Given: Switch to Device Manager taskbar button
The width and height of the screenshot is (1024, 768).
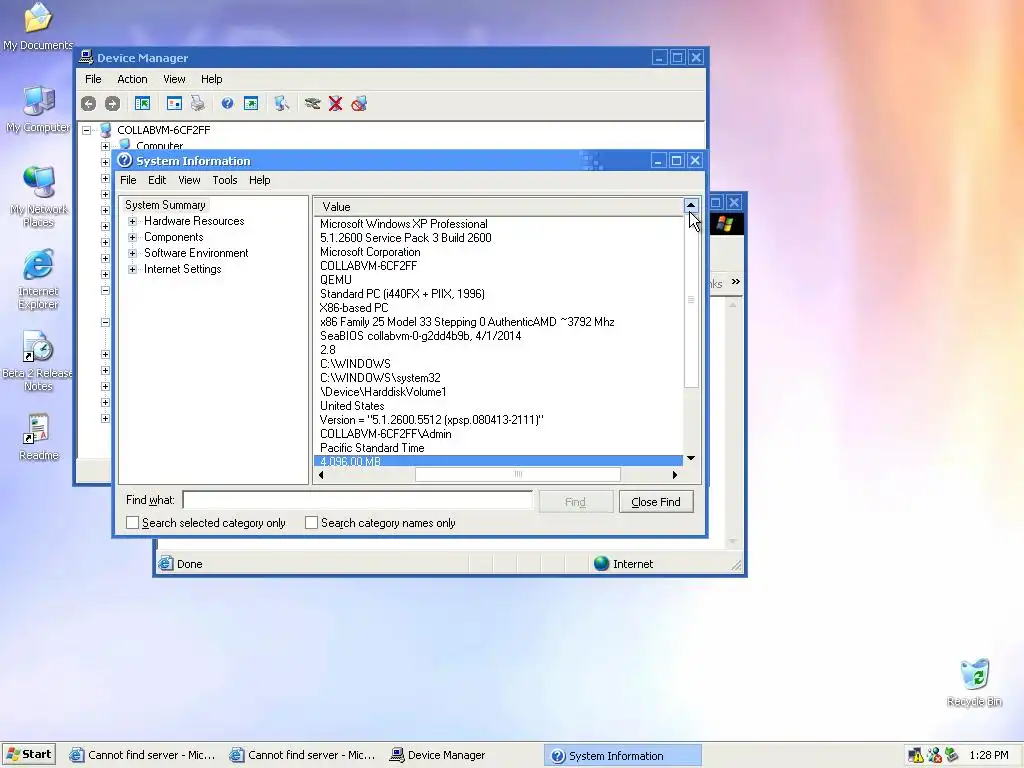Looking at the screenshot, I should coord(438,756).
